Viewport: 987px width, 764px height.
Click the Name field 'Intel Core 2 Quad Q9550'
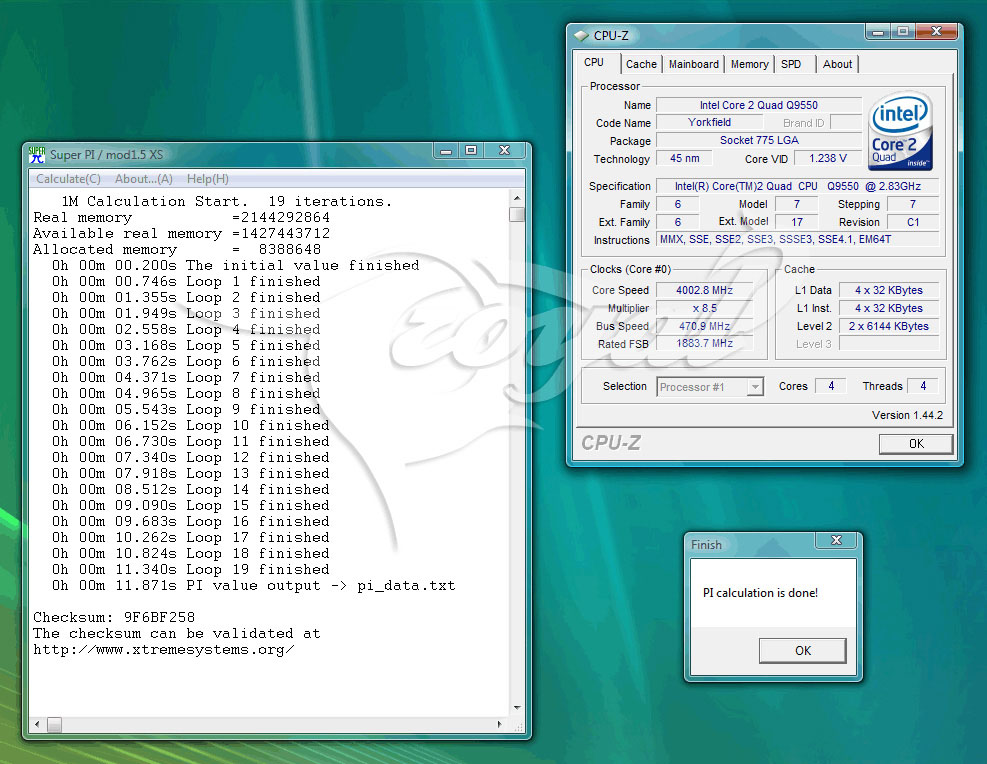(x=759, y=105)
